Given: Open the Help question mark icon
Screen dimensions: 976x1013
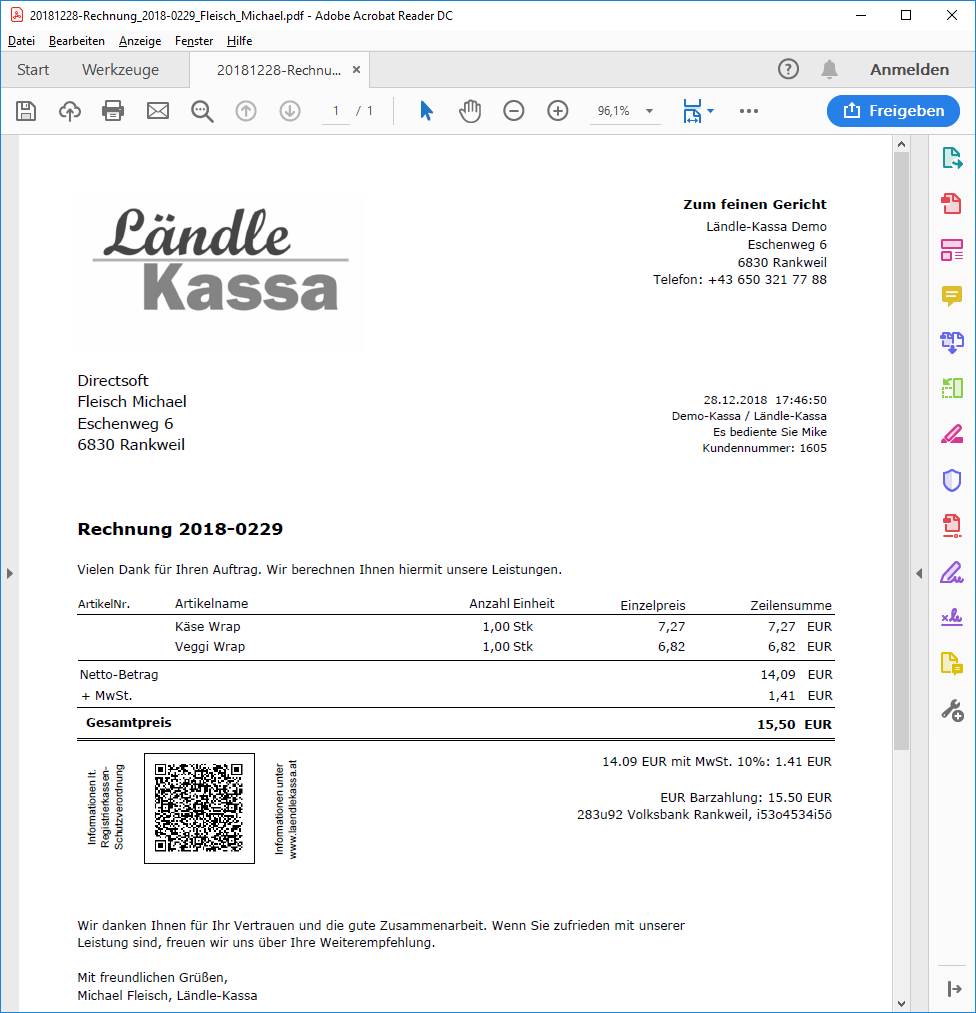Looking at the screenshot, I should point(788,69).
